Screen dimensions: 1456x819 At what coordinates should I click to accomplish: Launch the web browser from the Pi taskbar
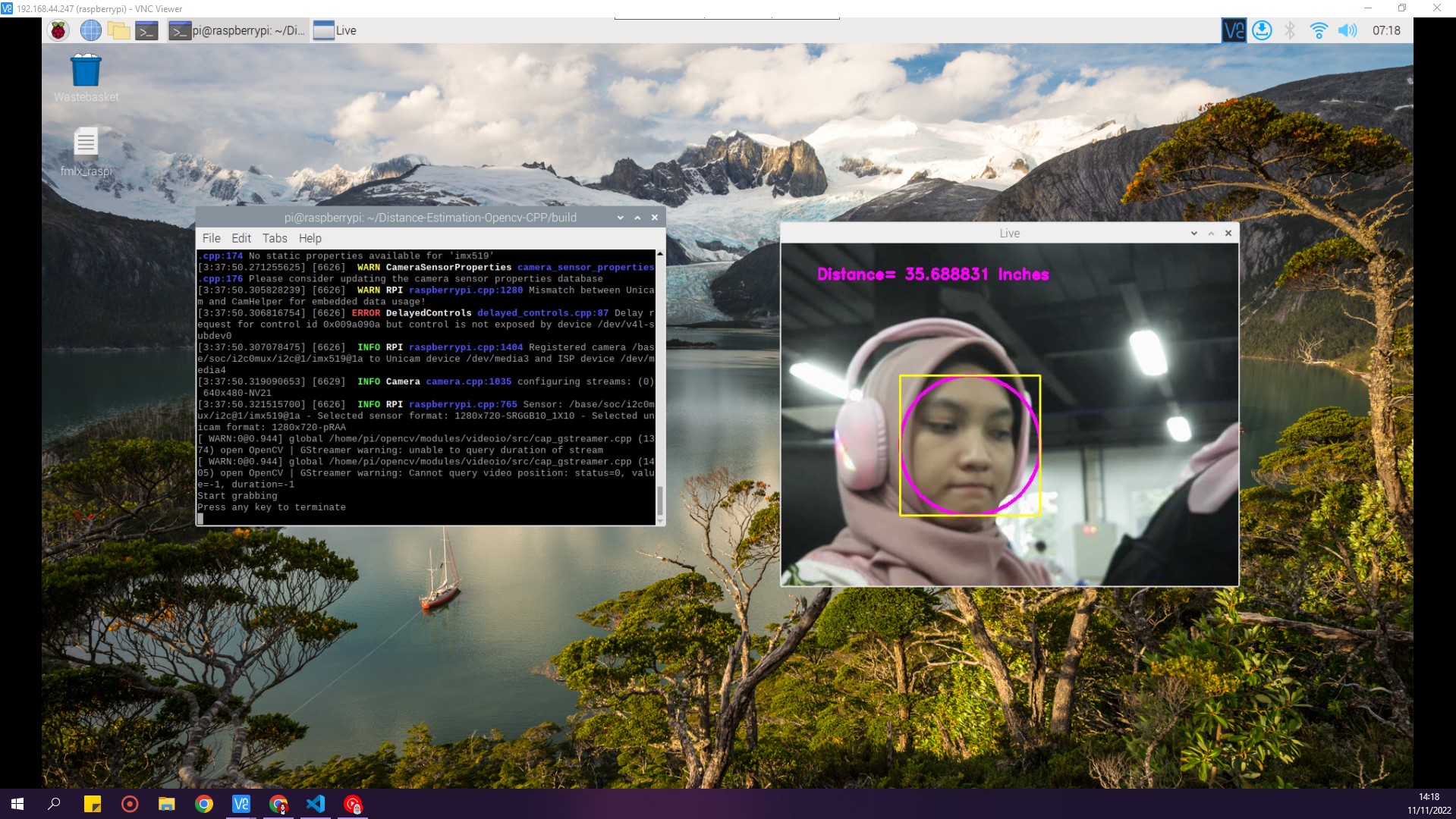tap(90, 30)
